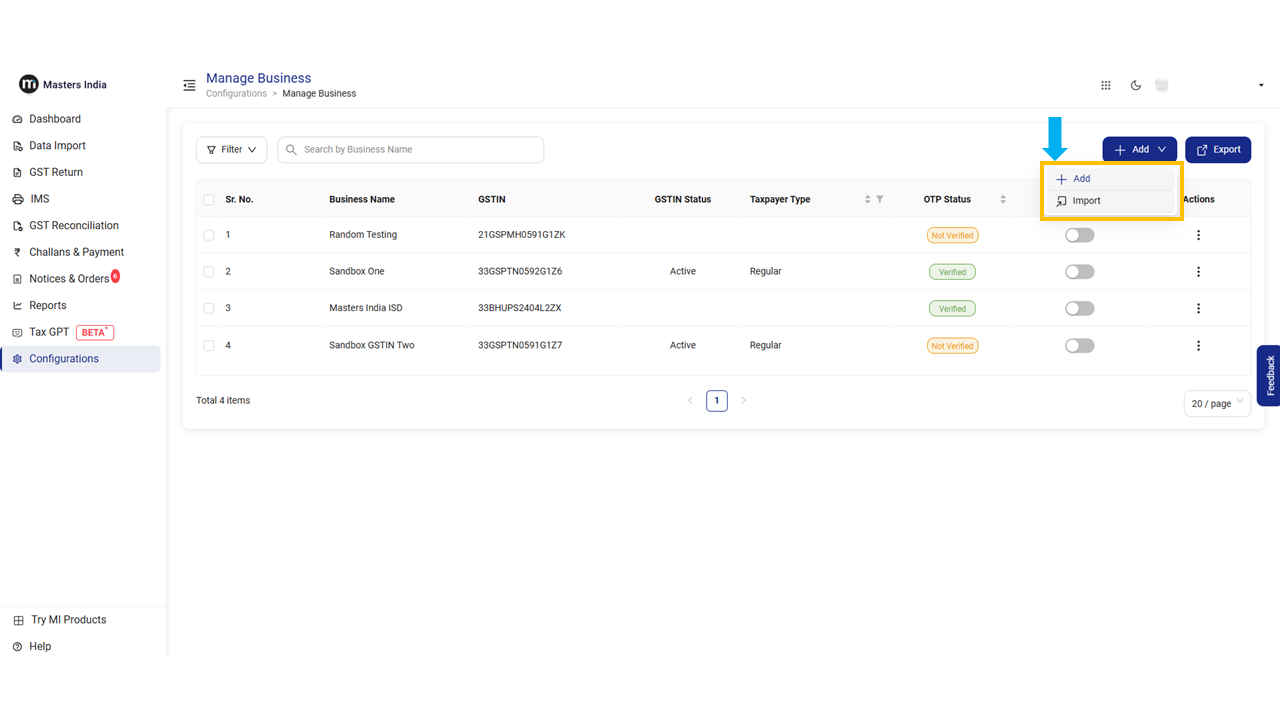
Task: Toggle the switch for Sandbox One
Action: [x=1079, y=272]
